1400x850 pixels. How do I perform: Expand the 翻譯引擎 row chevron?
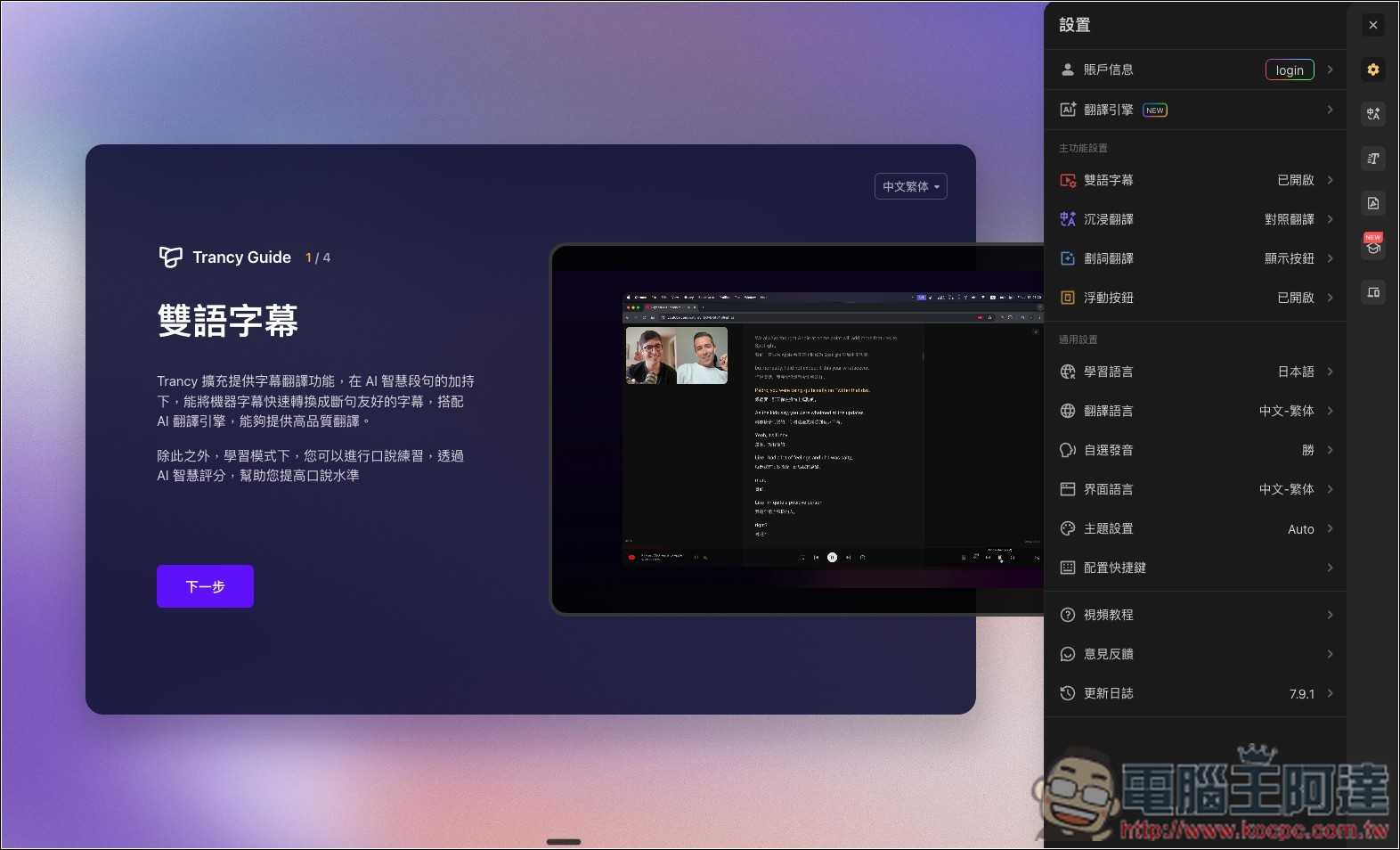[1330, 110]
